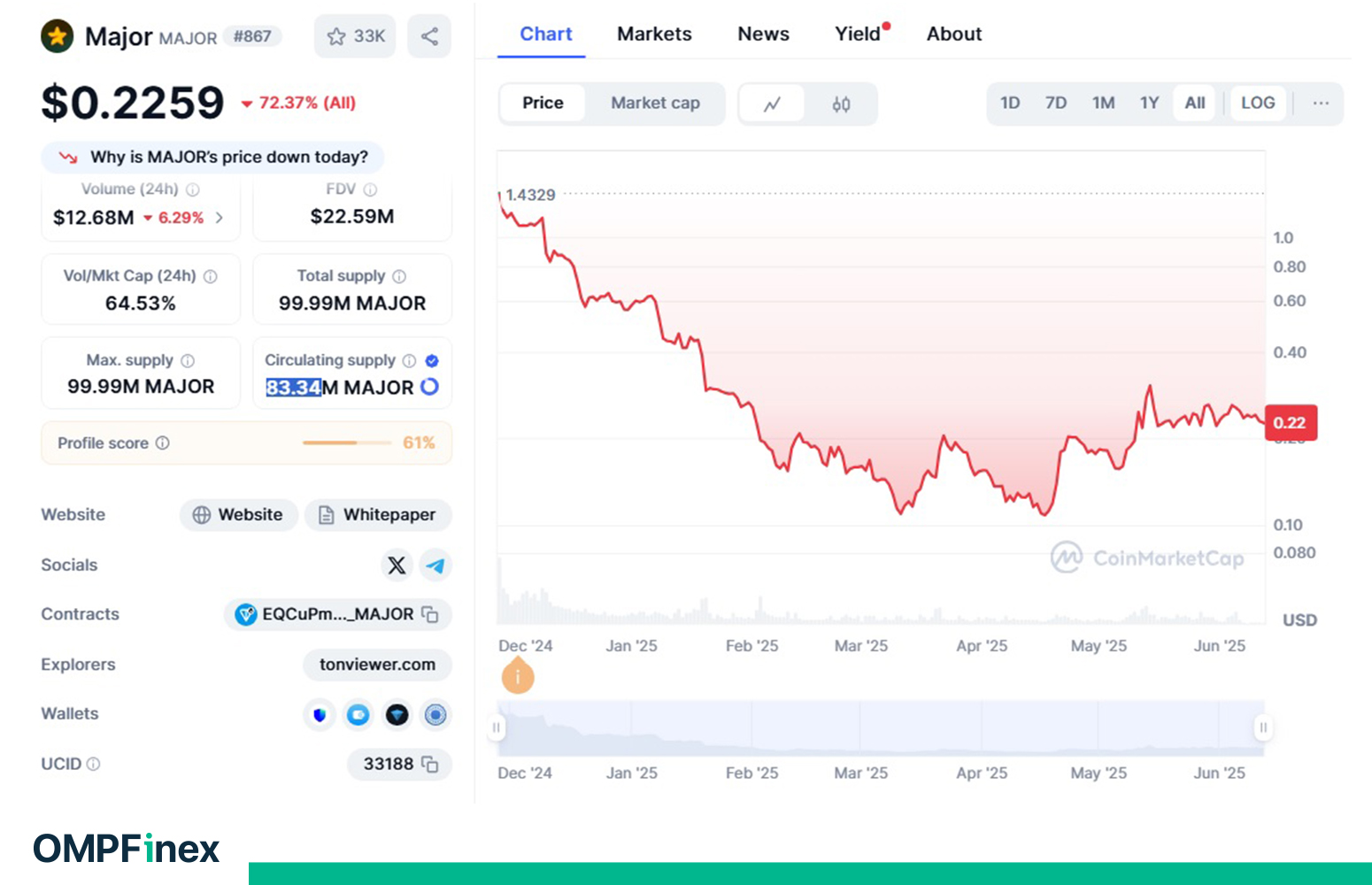
Task: Show info for UCID
Action: click(x=94, y=764)
